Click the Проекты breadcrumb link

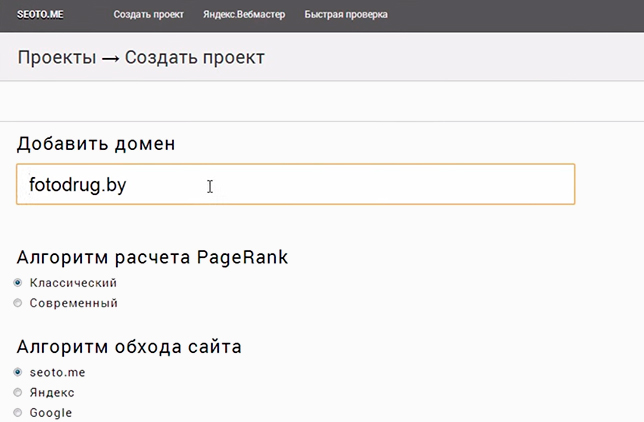(x=57, y=57)
